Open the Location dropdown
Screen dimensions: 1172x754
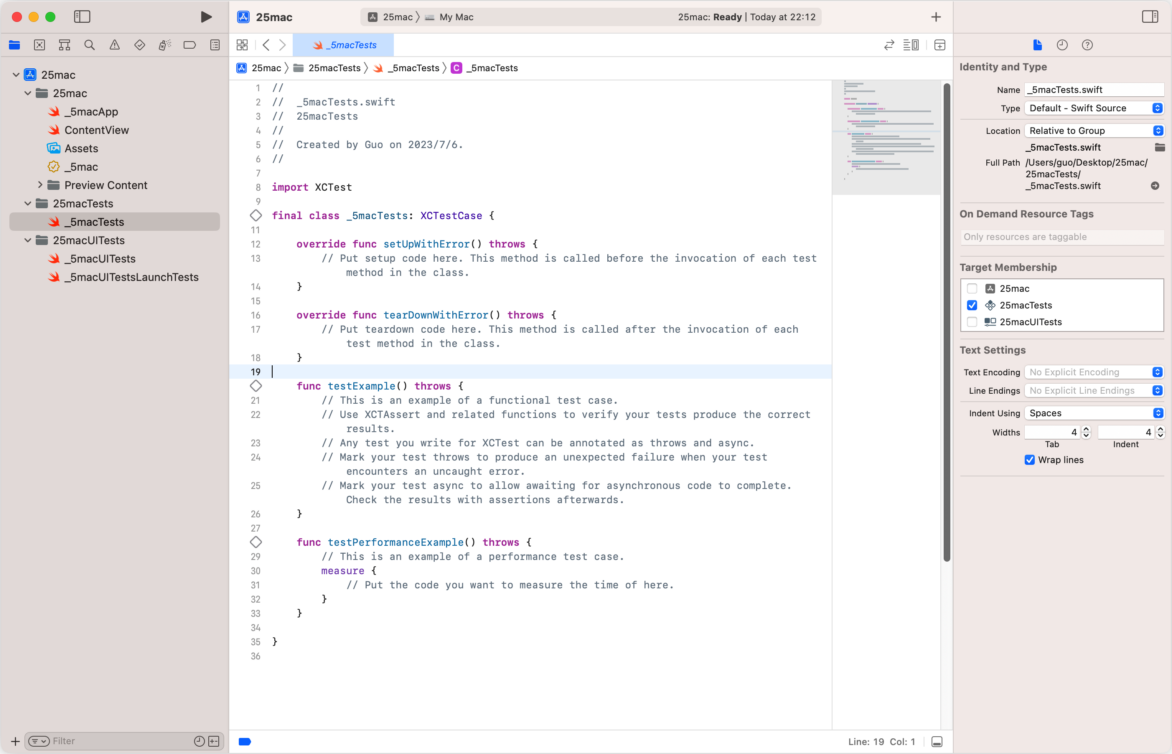point(1094,131)
